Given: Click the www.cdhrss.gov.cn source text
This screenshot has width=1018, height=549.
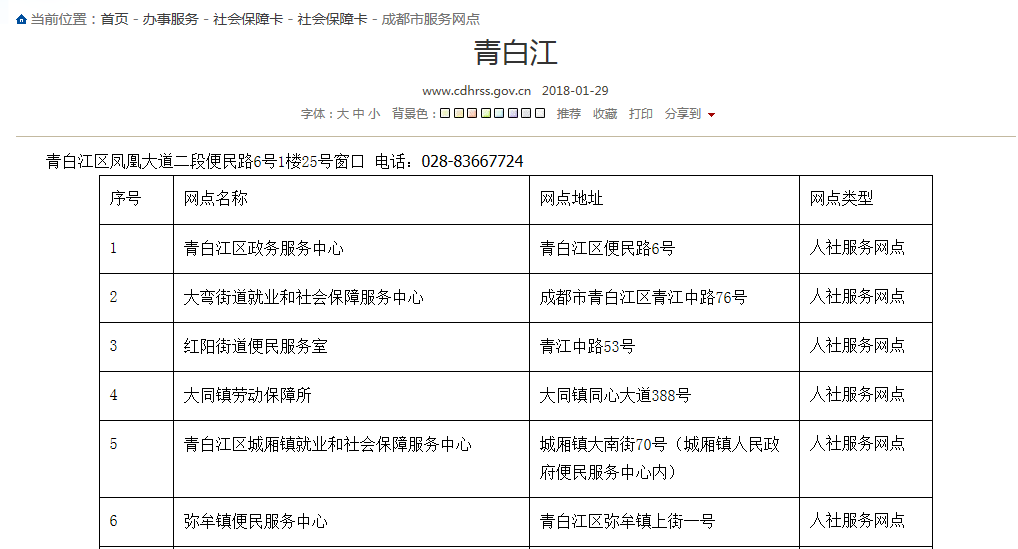Looking at the screenshot, I should coord(477,91).
